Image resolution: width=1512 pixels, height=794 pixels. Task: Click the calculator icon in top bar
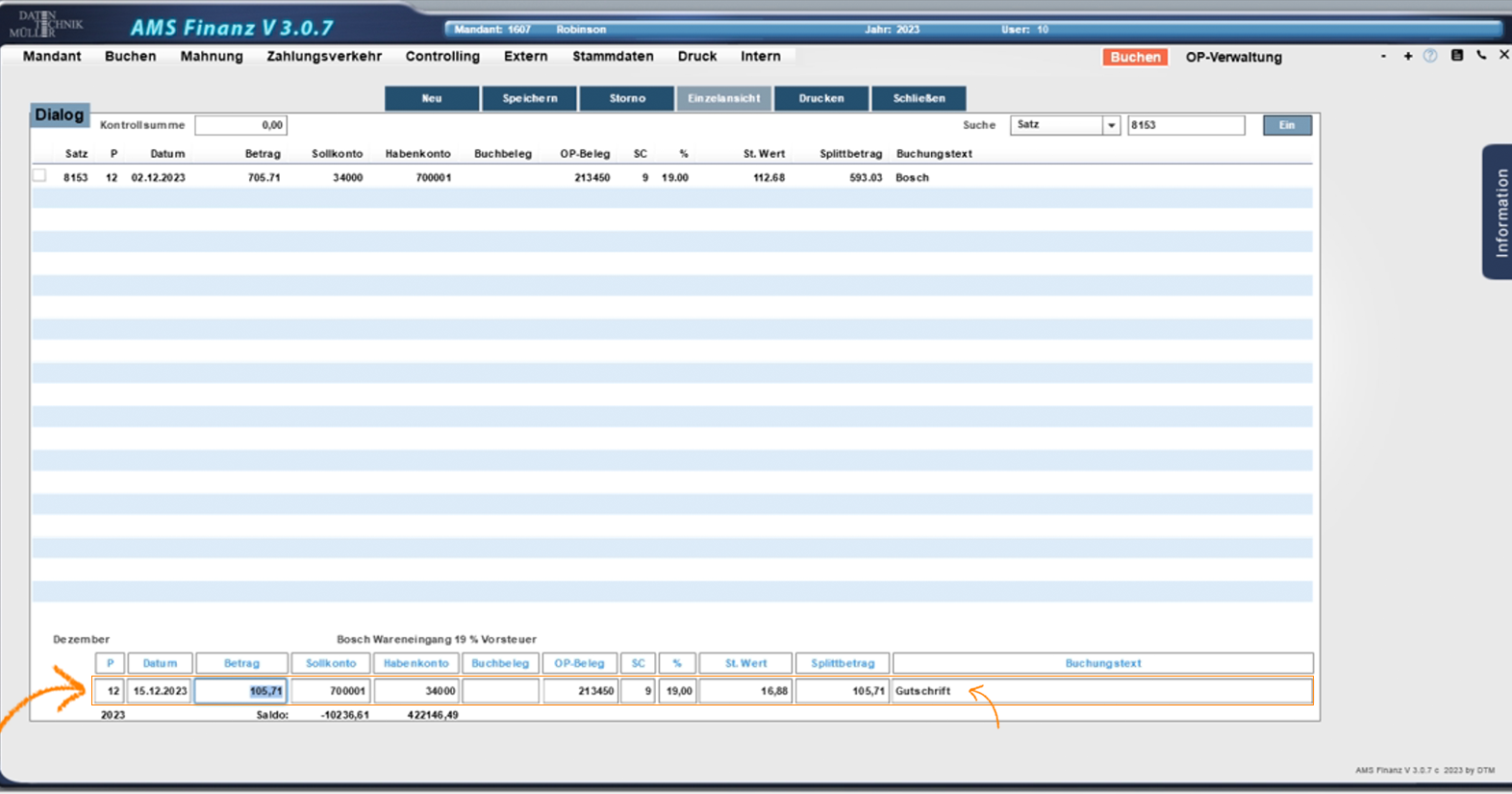[1457, 56]
